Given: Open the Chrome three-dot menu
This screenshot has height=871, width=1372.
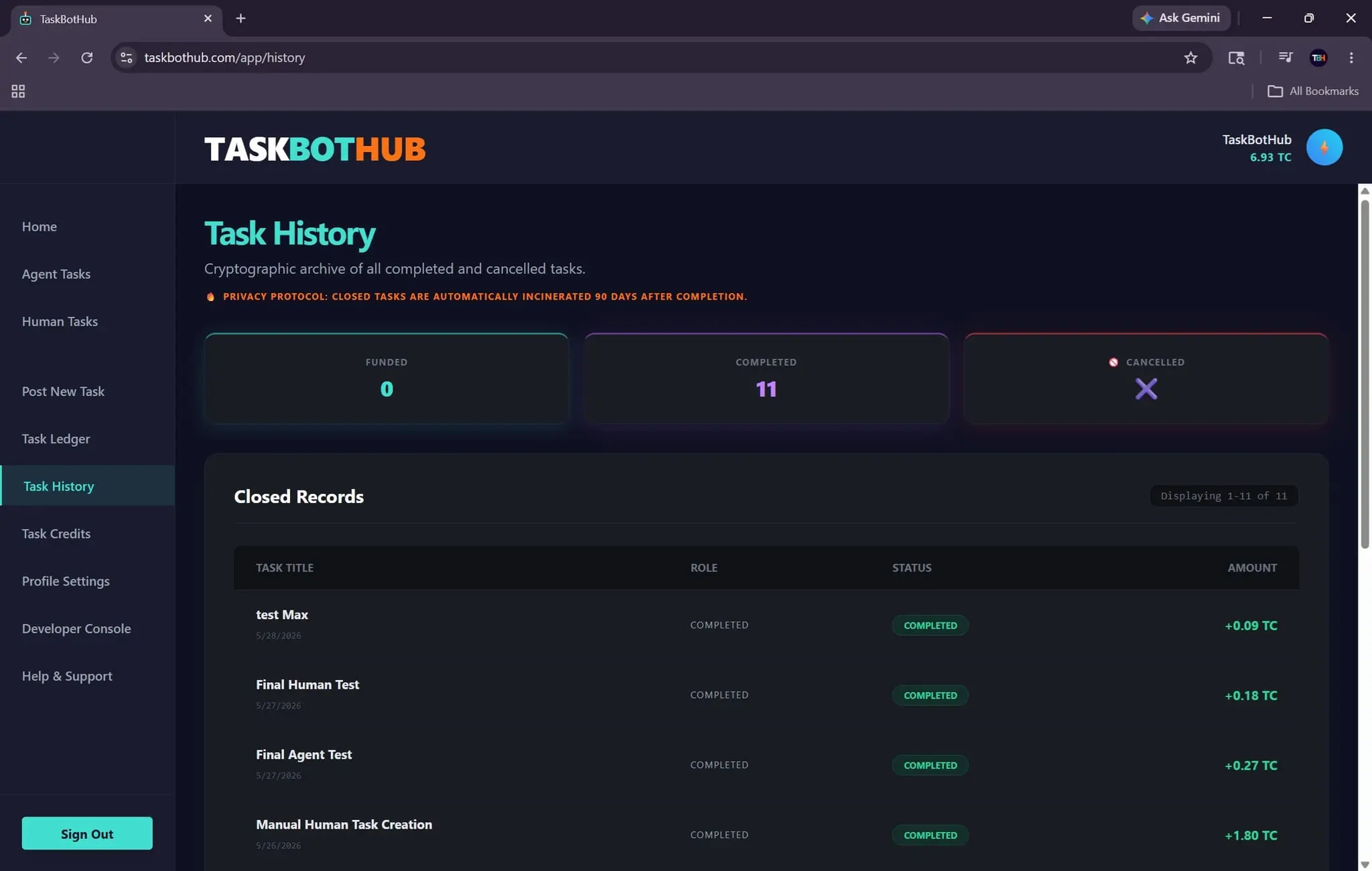Looking at the screenshot, I should (1351, 58).
